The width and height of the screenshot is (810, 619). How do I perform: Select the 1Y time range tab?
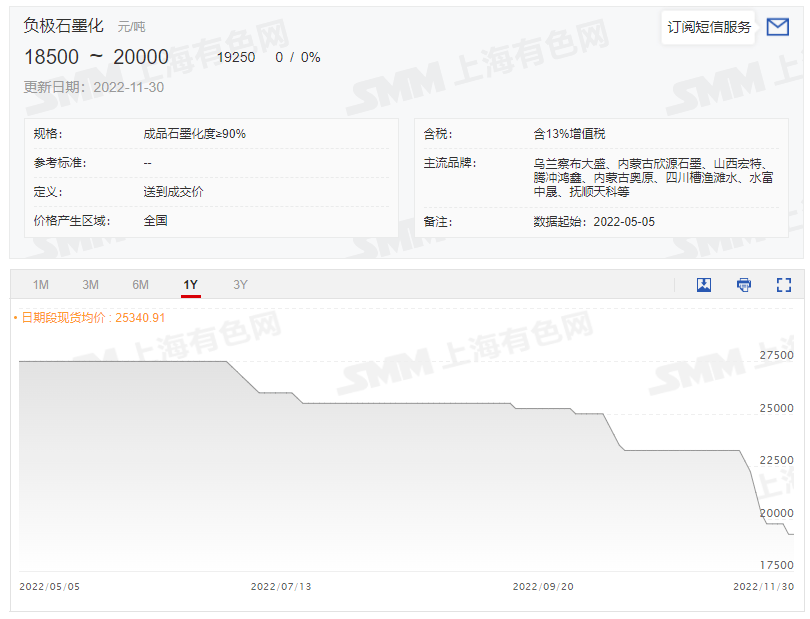point(190,285)
